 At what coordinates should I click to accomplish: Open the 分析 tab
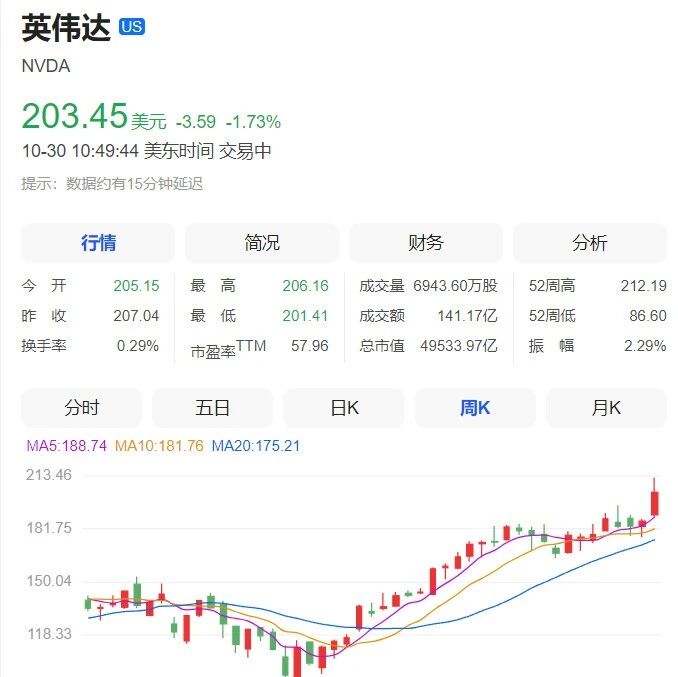[590, 243]
